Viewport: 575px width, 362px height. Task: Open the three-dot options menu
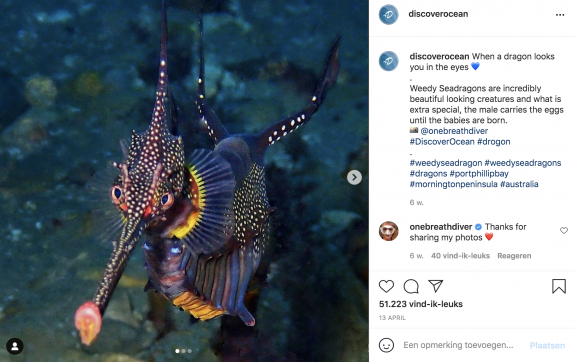[x=560, y=15]
